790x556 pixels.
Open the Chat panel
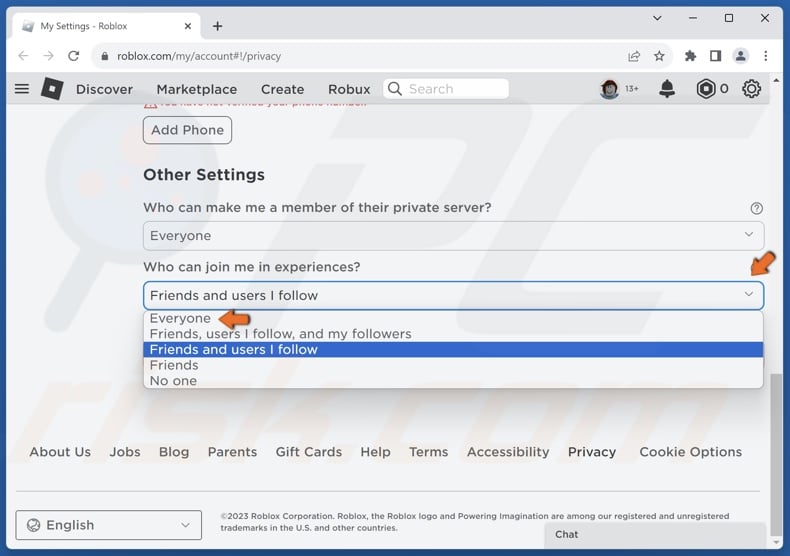655,534
